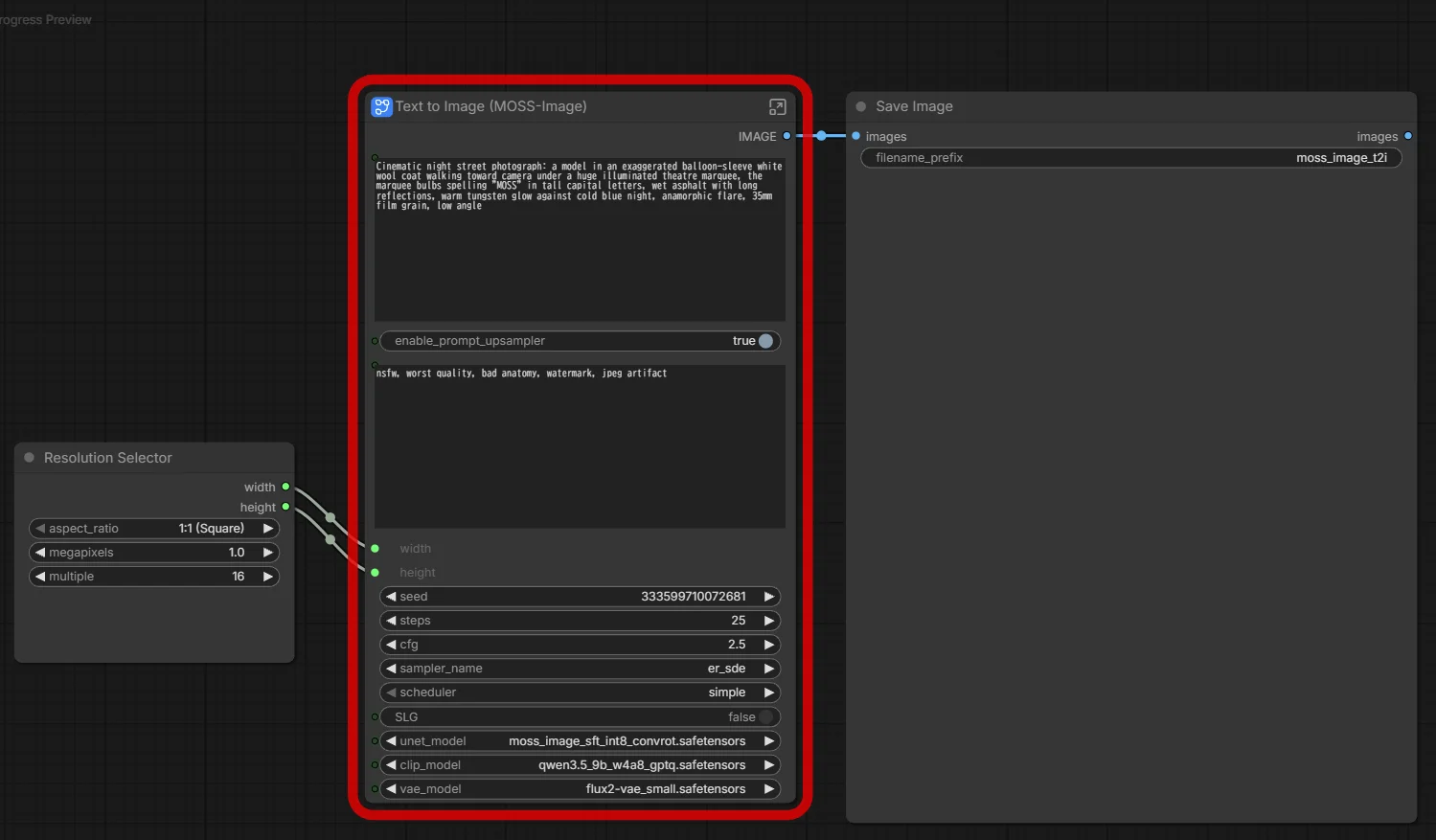Click the Save Image node title
This screenshot has width=1436, height=840.
click(914, 106)
